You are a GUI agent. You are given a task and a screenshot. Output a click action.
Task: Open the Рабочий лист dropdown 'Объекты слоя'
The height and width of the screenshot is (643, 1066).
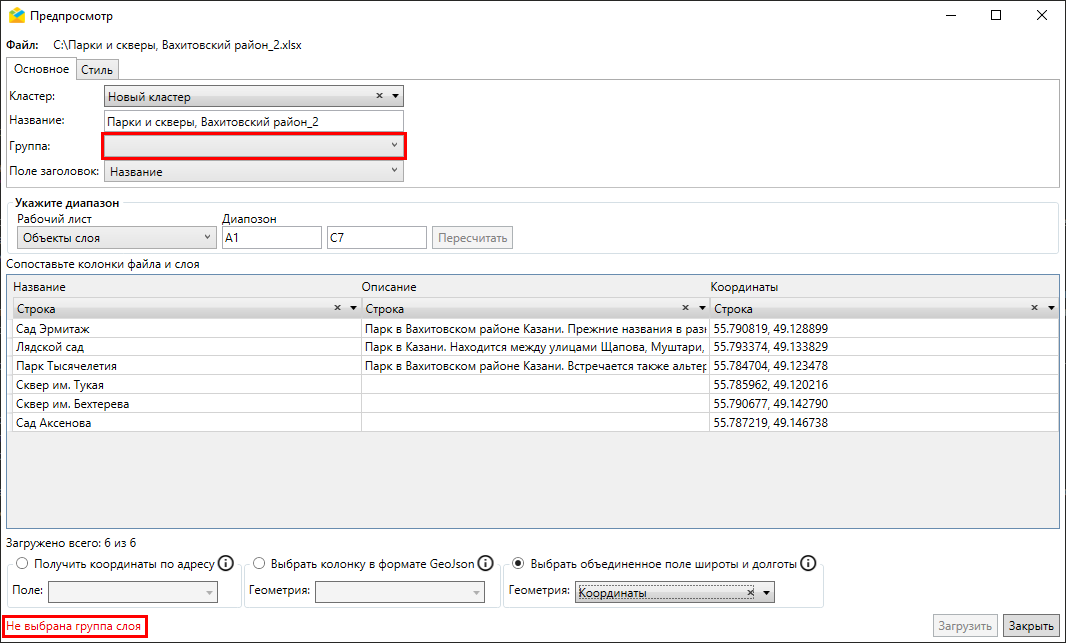click(x=116, y=237)
